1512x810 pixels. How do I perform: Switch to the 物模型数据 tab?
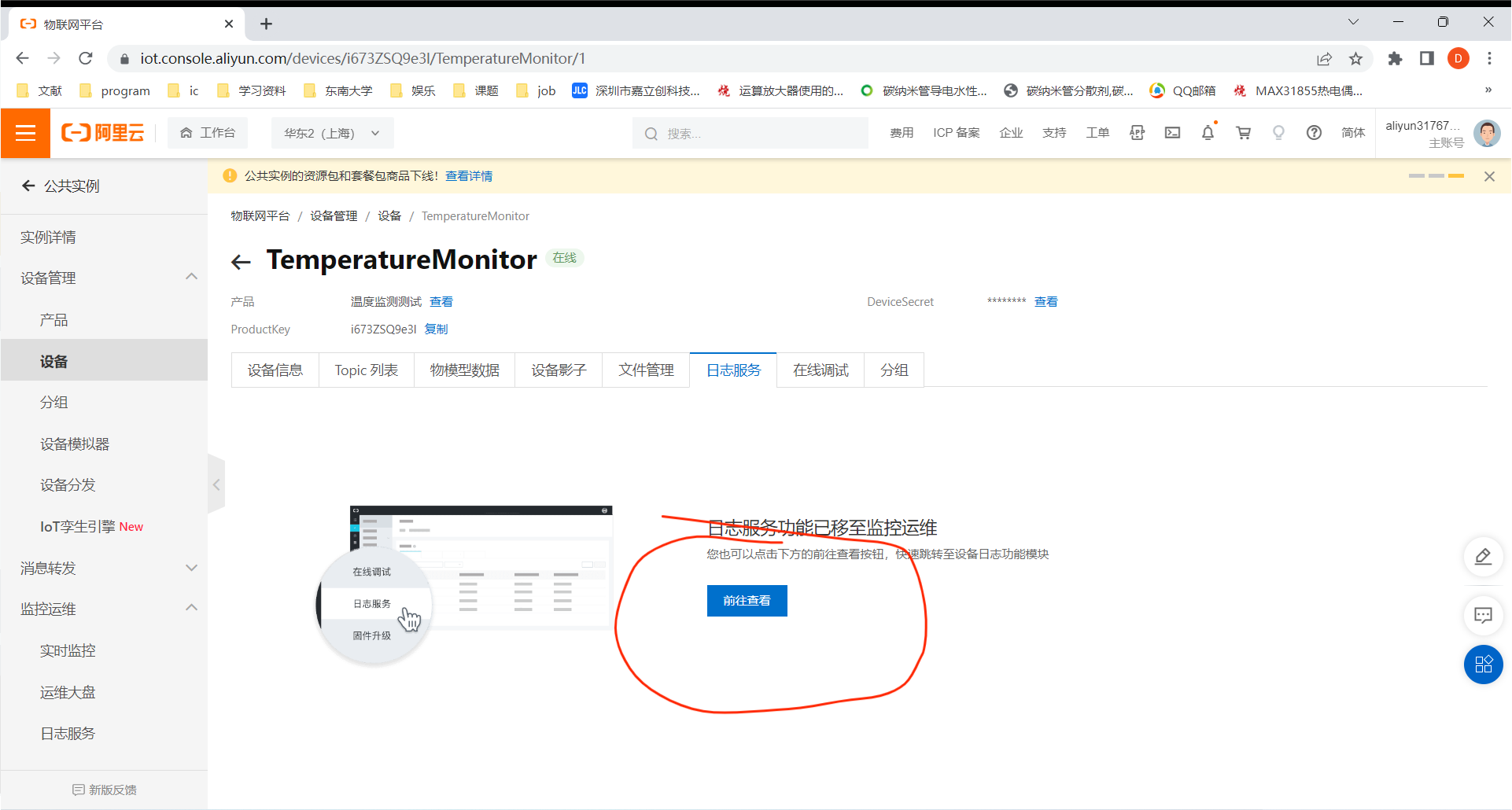[465, 370]
